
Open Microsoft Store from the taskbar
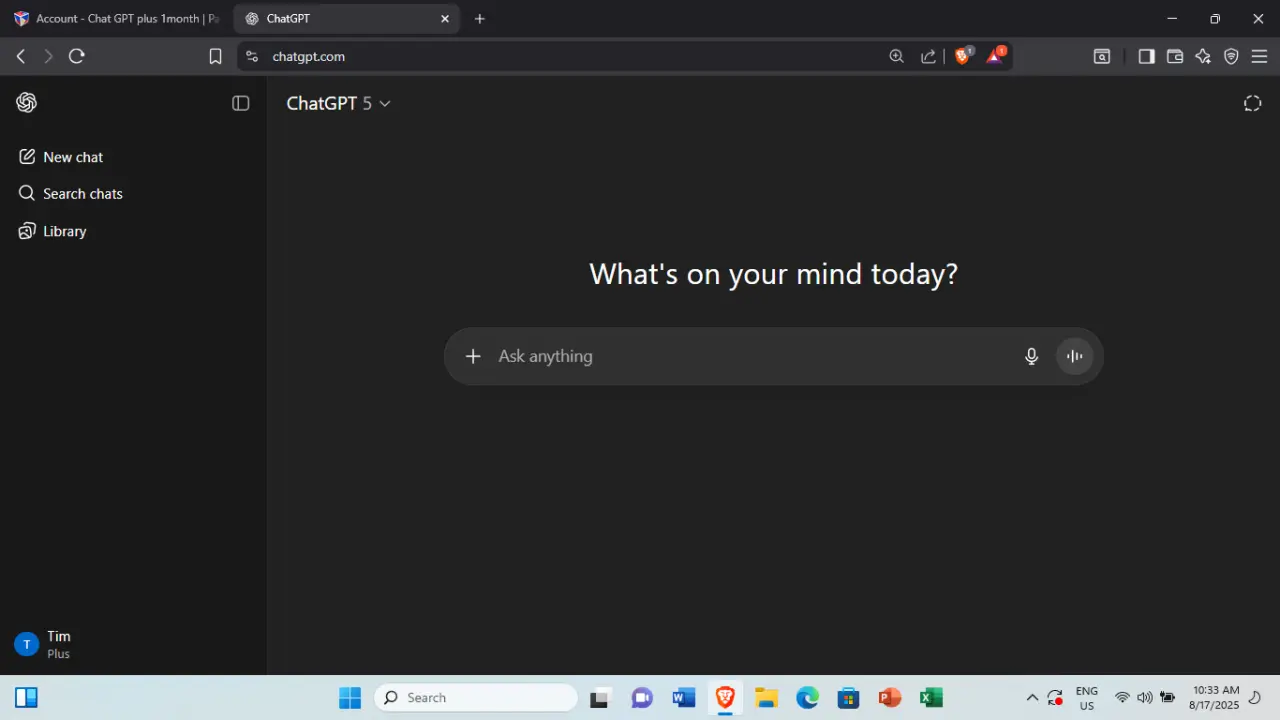(849, 698)
